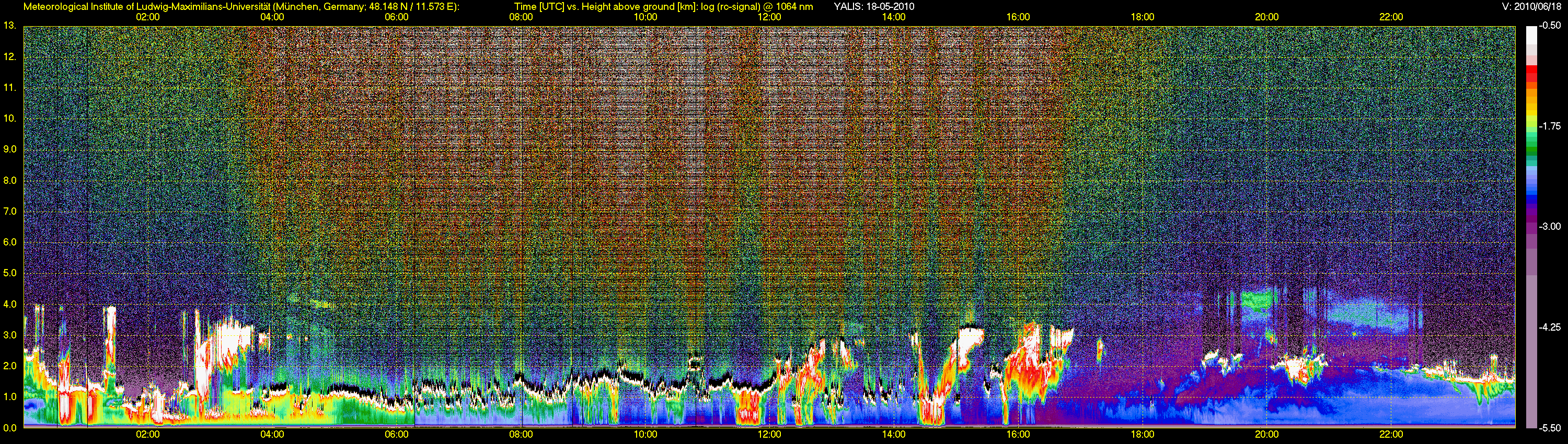1568x444 pixels.
Task: Click the bottom axis time label 04:00
Action: point(272,435)
